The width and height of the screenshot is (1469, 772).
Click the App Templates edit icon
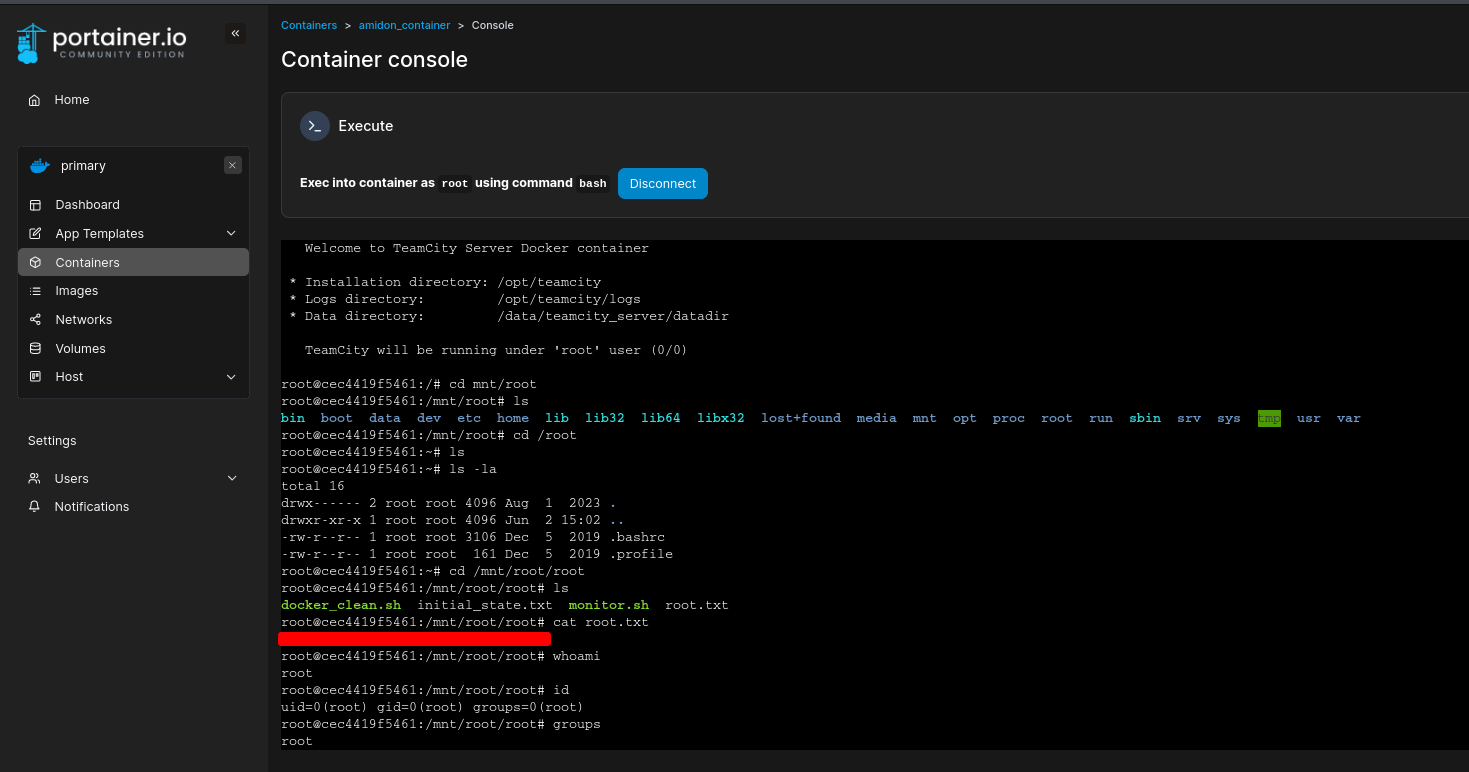coord(35,234)
